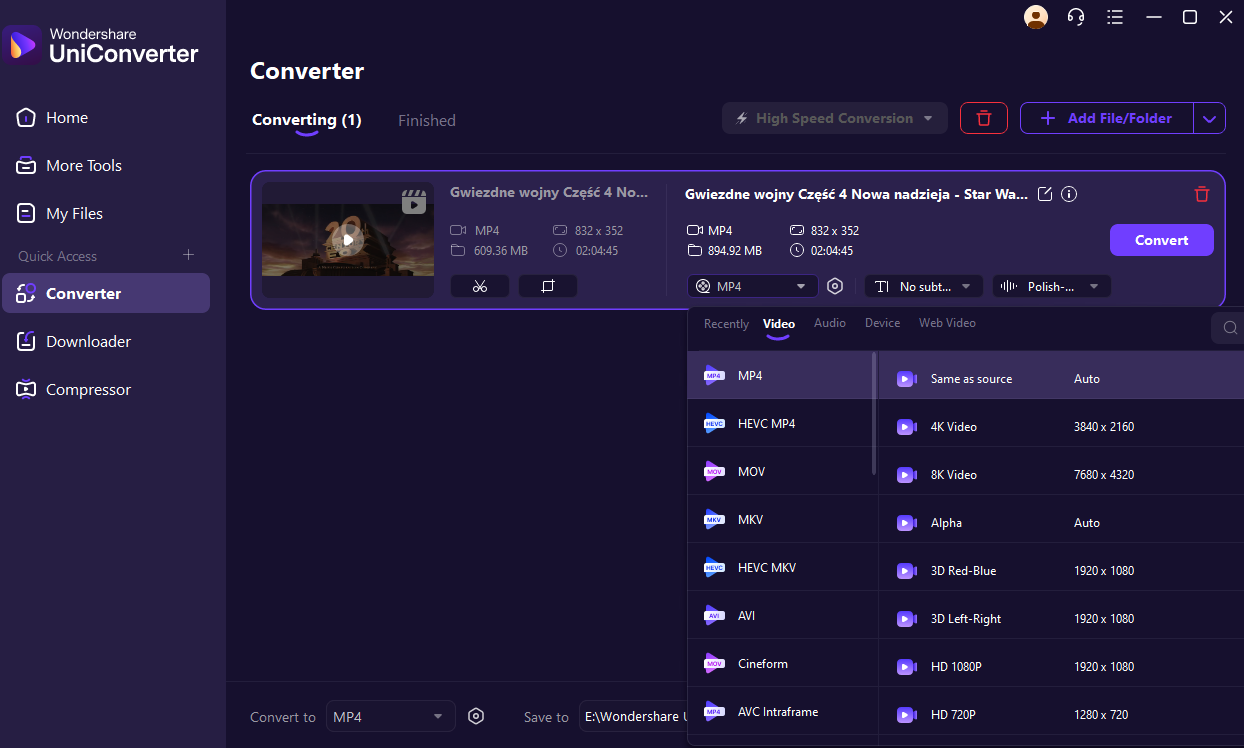Image resolution: width=1244 pixels, height=748 pixels.
Task: Choose the Cineform format
Action: (x=780, y=663)
